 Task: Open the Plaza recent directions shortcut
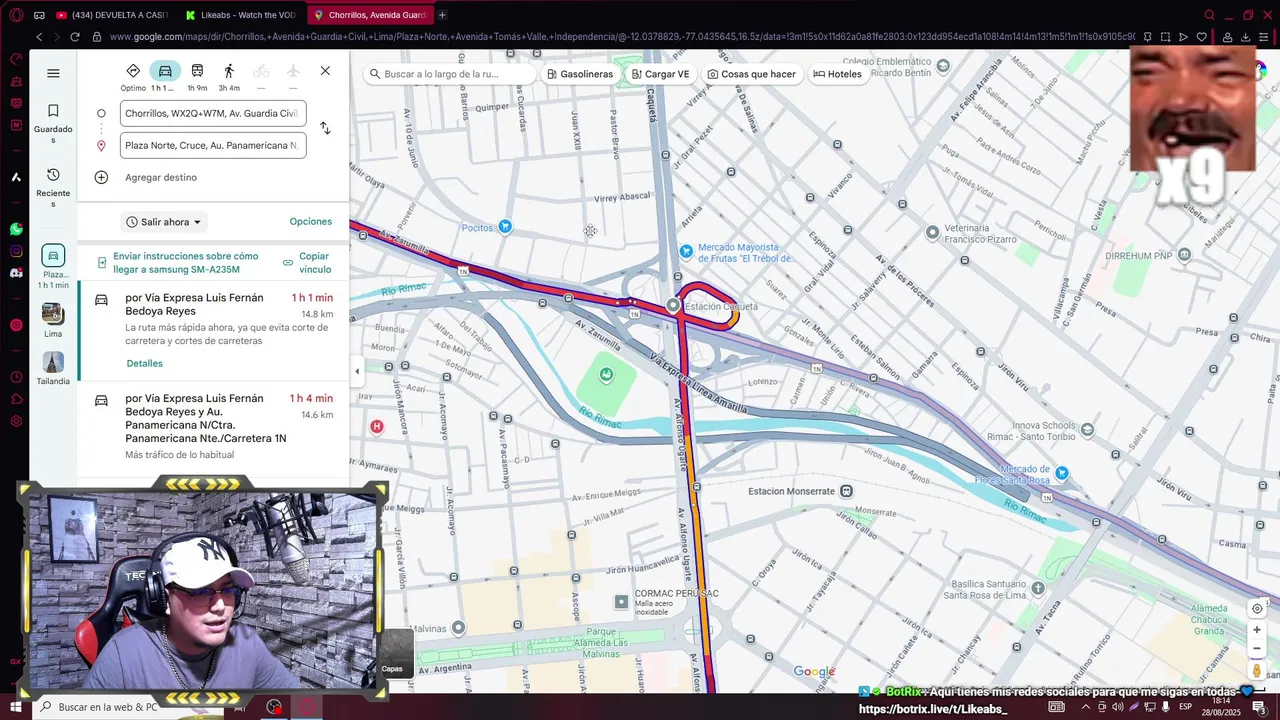53,266
